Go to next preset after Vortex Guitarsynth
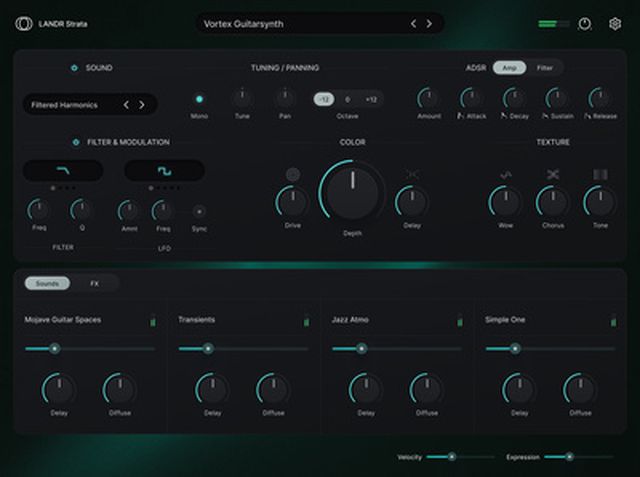The image size is (640, 477). (429, 24)
